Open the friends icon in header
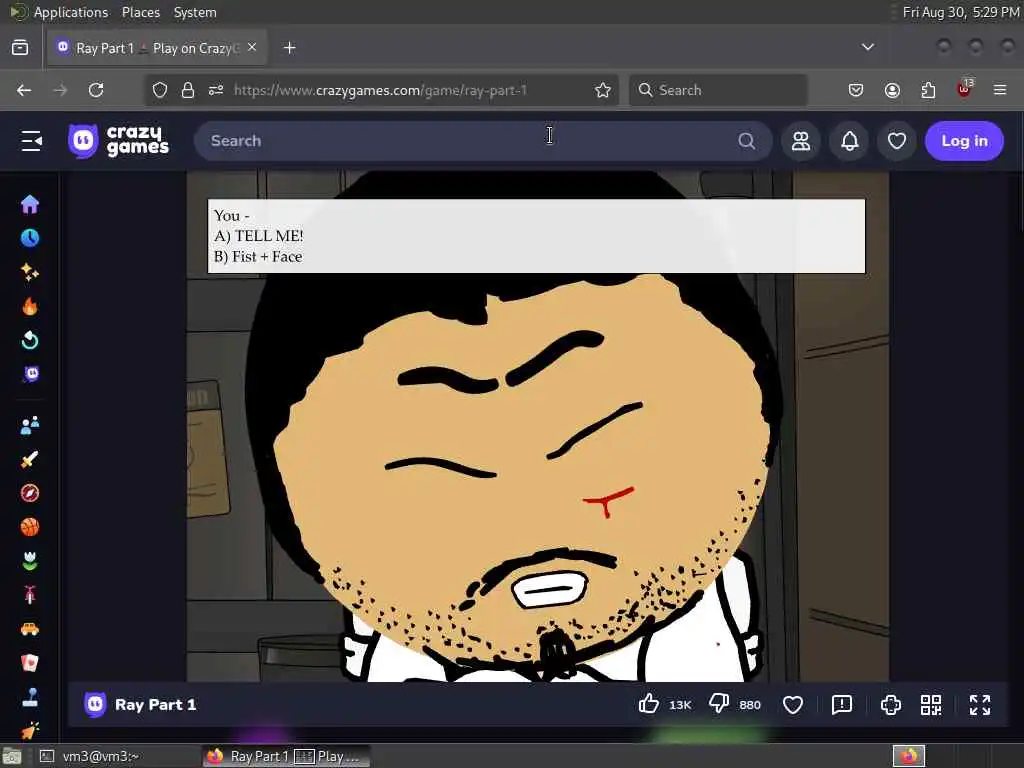 [x=801, y=141]
